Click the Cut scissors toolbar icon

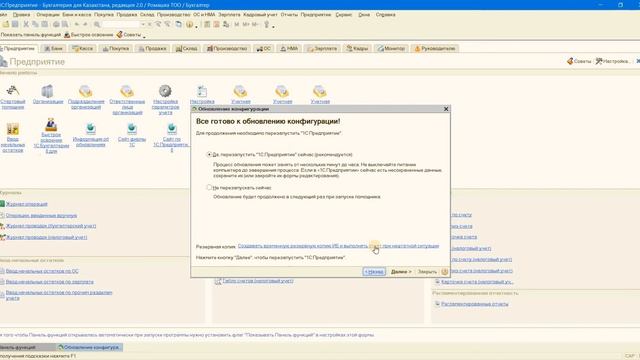26,24
